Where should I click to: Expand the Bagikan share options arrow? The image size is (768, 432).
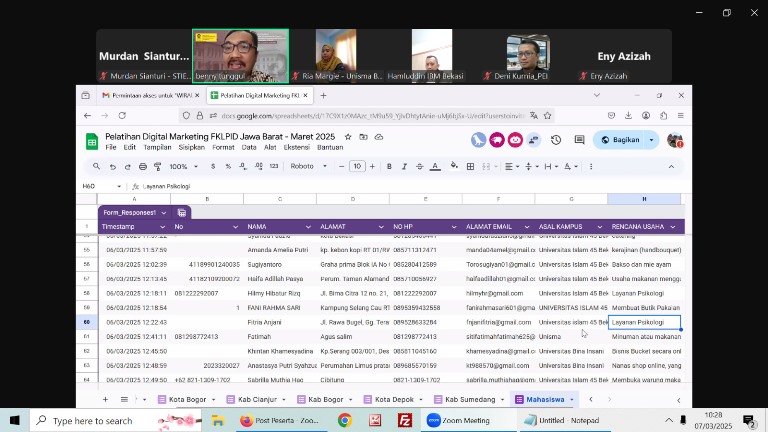click(x=651, y=140)
